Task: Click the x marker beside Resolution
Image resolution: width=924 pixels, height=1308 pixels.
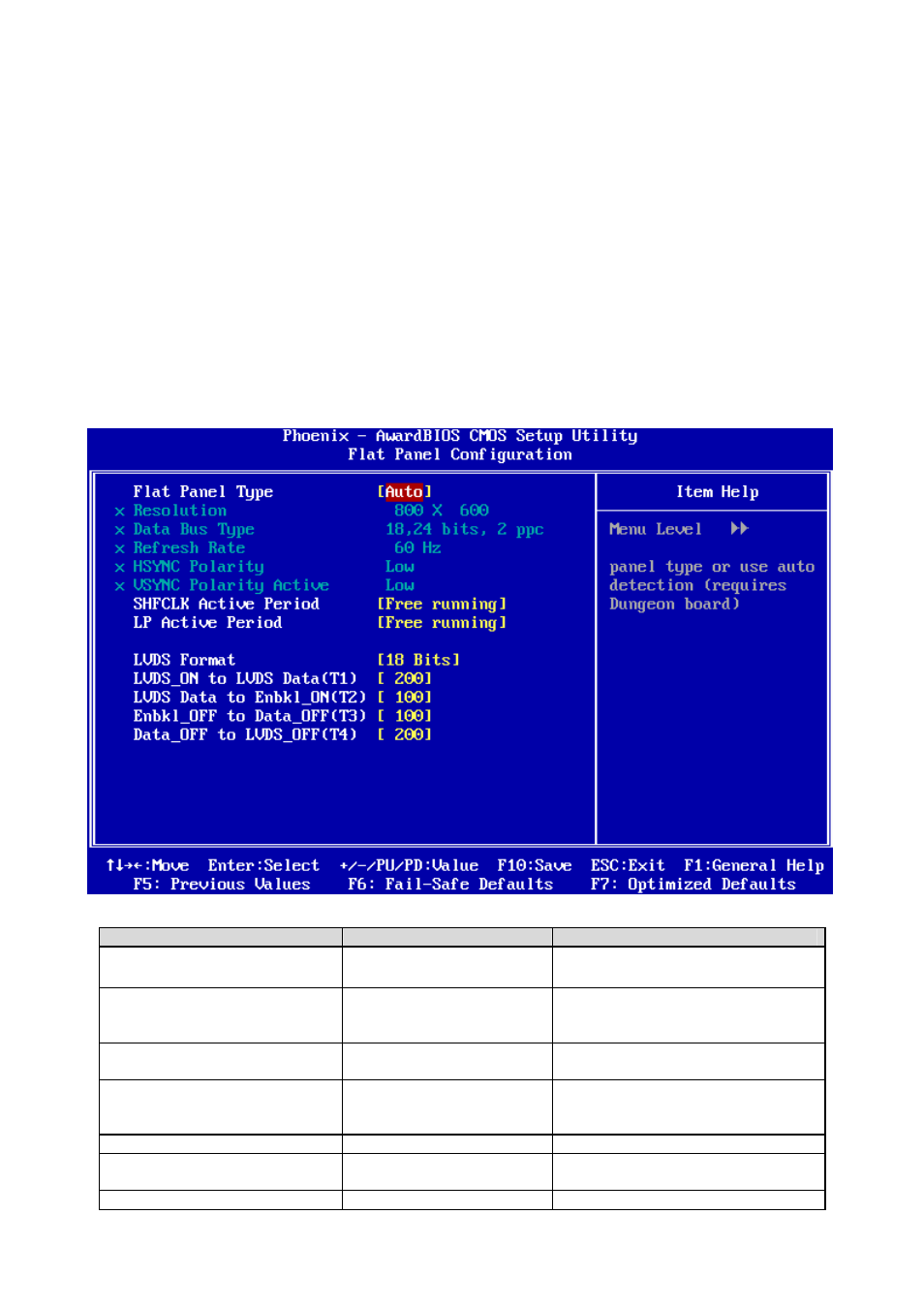Action: 120,512
